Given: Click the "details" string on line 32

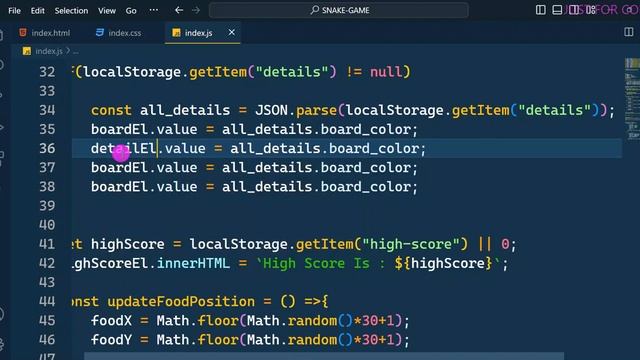Looking at the screenshot, I should tap(292, 72).
